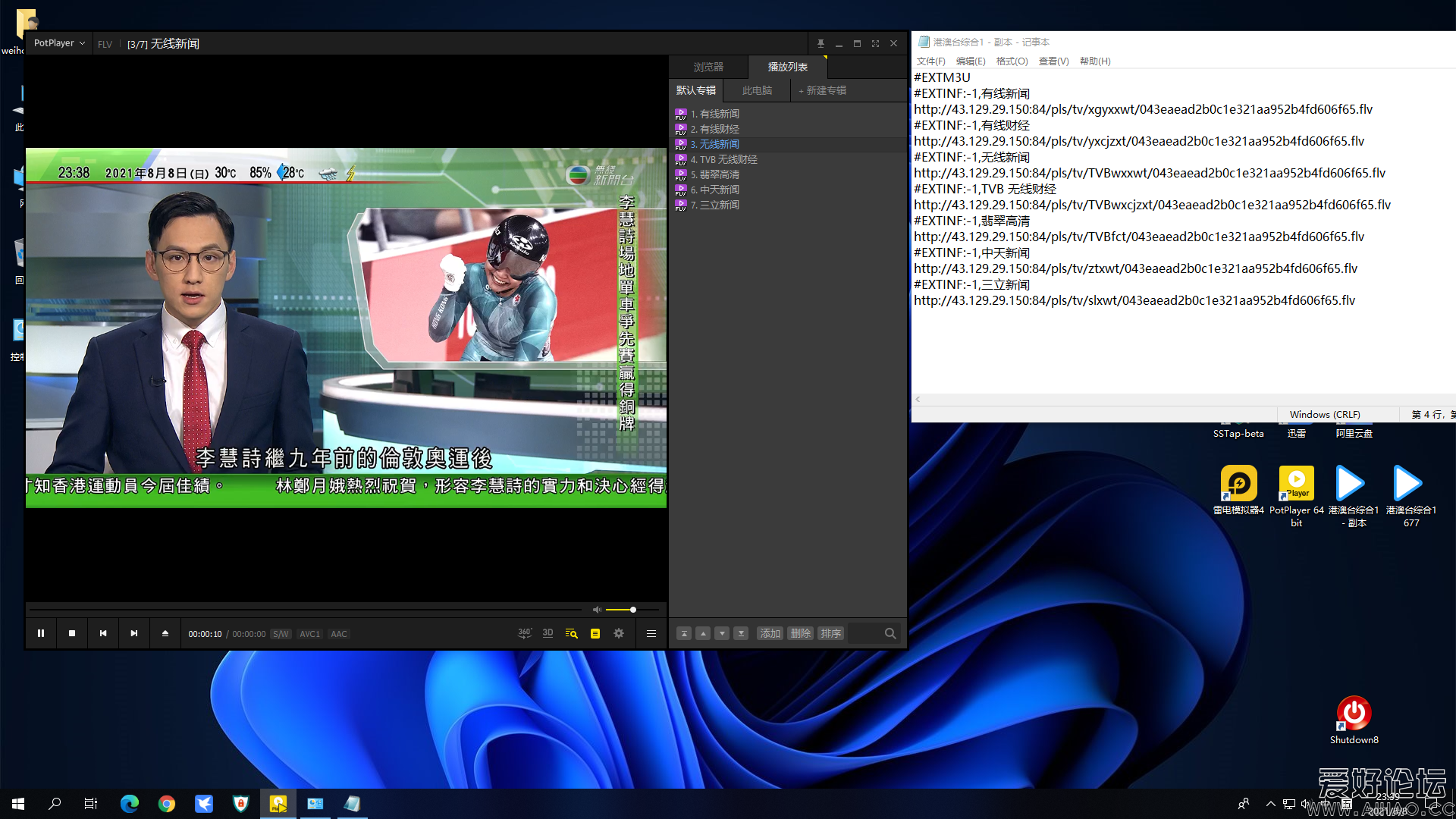Screen dimensions: 1456x819
Task: Click the 删除 delete button
Action: [x=800, y=633]
